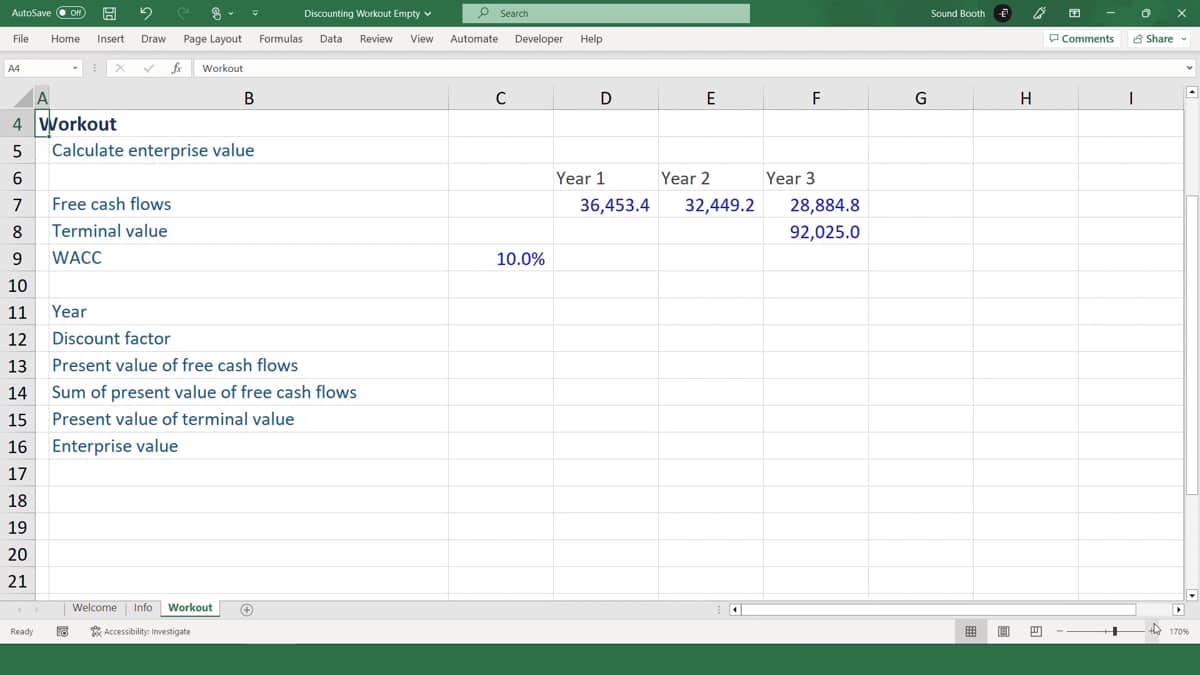Click the Name Box showing A4
The width and height of the screenshot is (1200, 675).
point(37,68)
